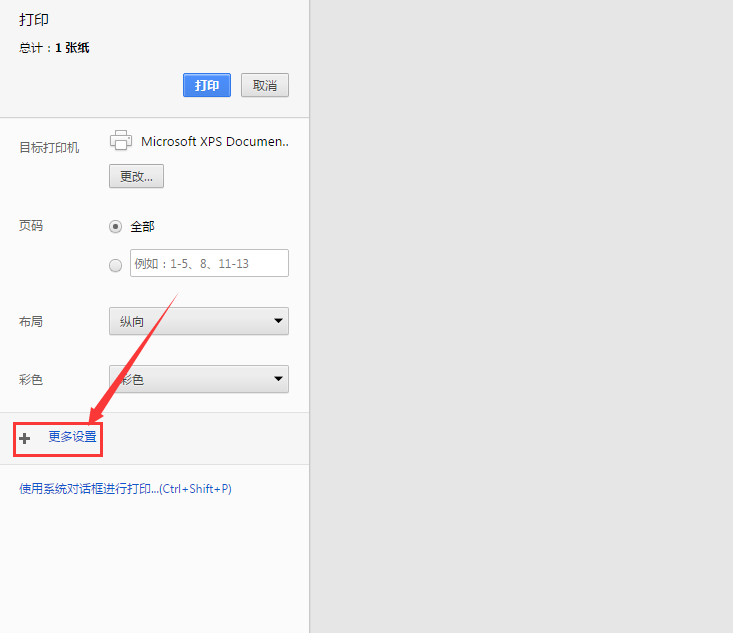Open the 纵向 layout dropdown
The image size is (733, 633).
[x=198, y=321]
